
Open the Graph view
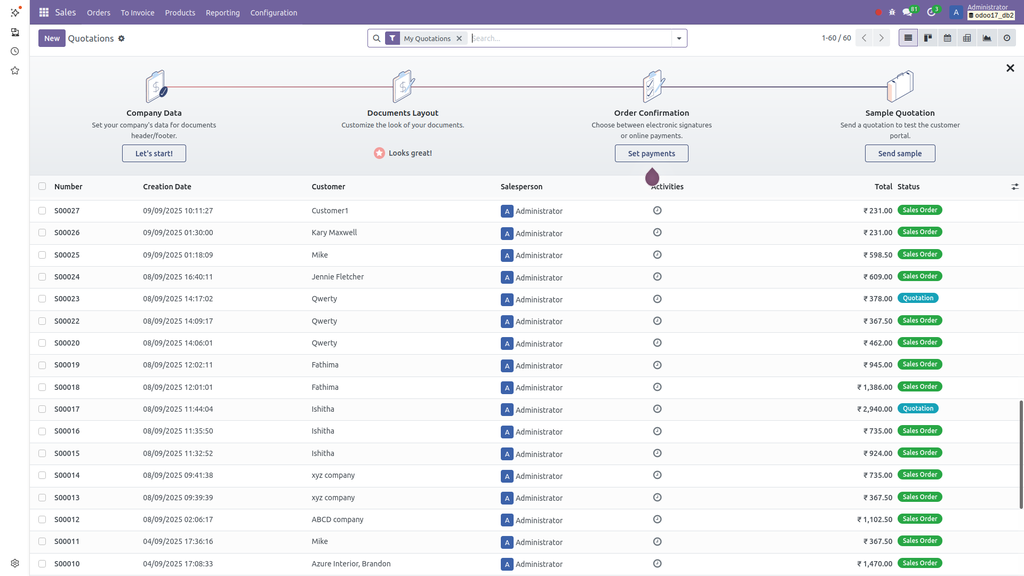[x=986, y=38]
